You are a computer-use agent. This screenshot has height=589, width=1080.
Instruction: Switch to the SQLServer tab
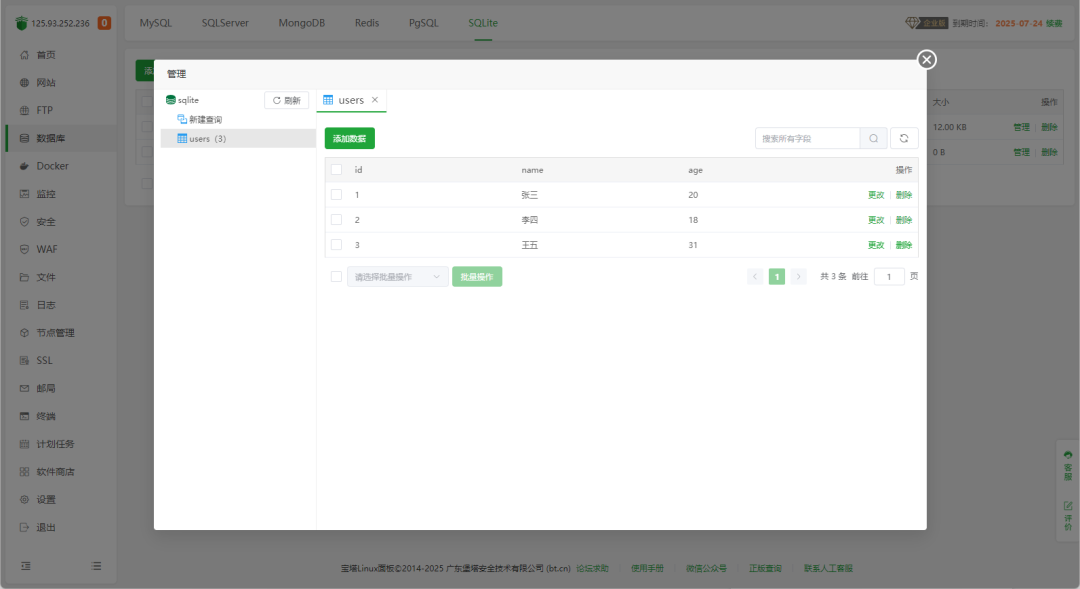(x=225, y=23)
